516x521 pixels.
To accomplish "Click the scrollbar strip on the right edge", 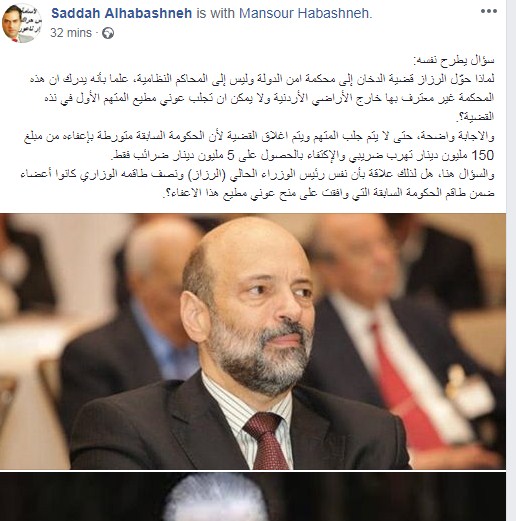I will tap(511, 260).
